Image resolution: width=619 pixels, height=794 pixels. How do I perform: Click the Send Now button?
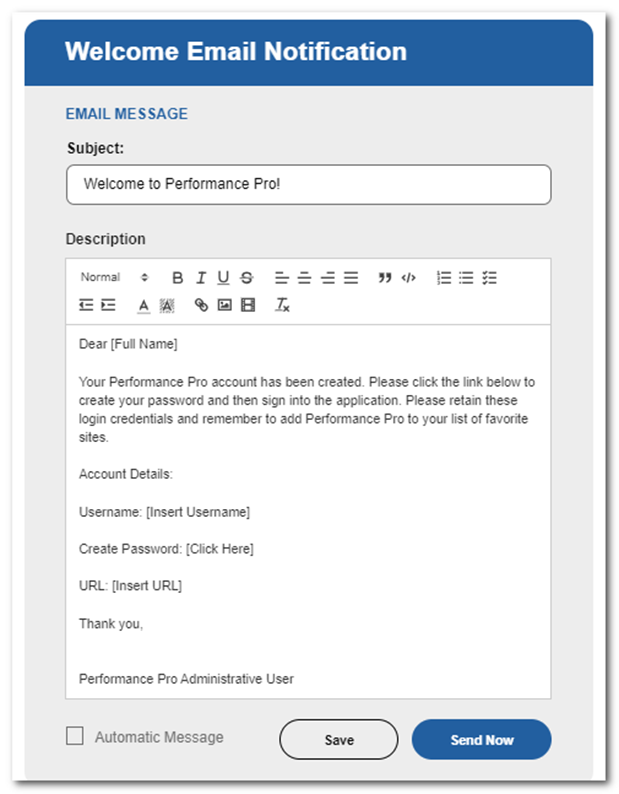481,739
